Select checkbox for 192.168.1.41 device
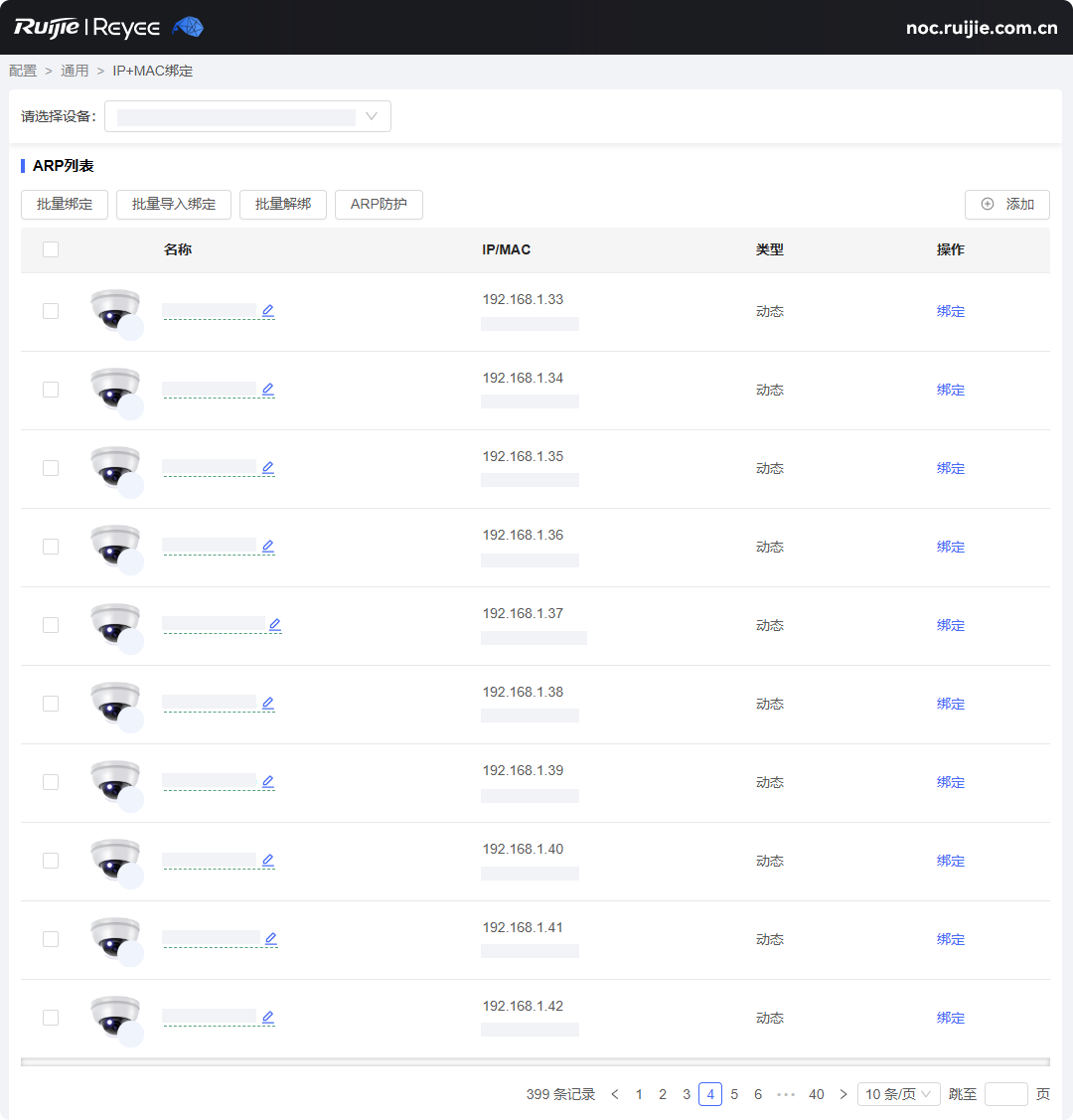This screenshot has width=1073, height=1120. 51,939
